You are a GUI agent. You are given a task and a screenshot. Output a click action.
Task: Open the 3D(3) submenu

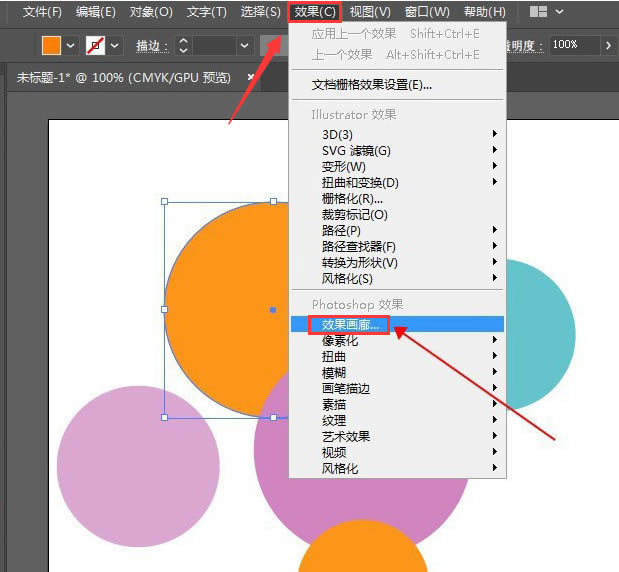coord(398,134)
